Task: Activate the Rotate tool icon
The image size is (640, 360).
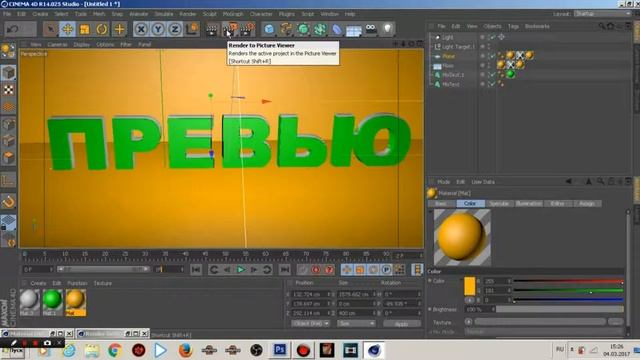Action: 102,29
